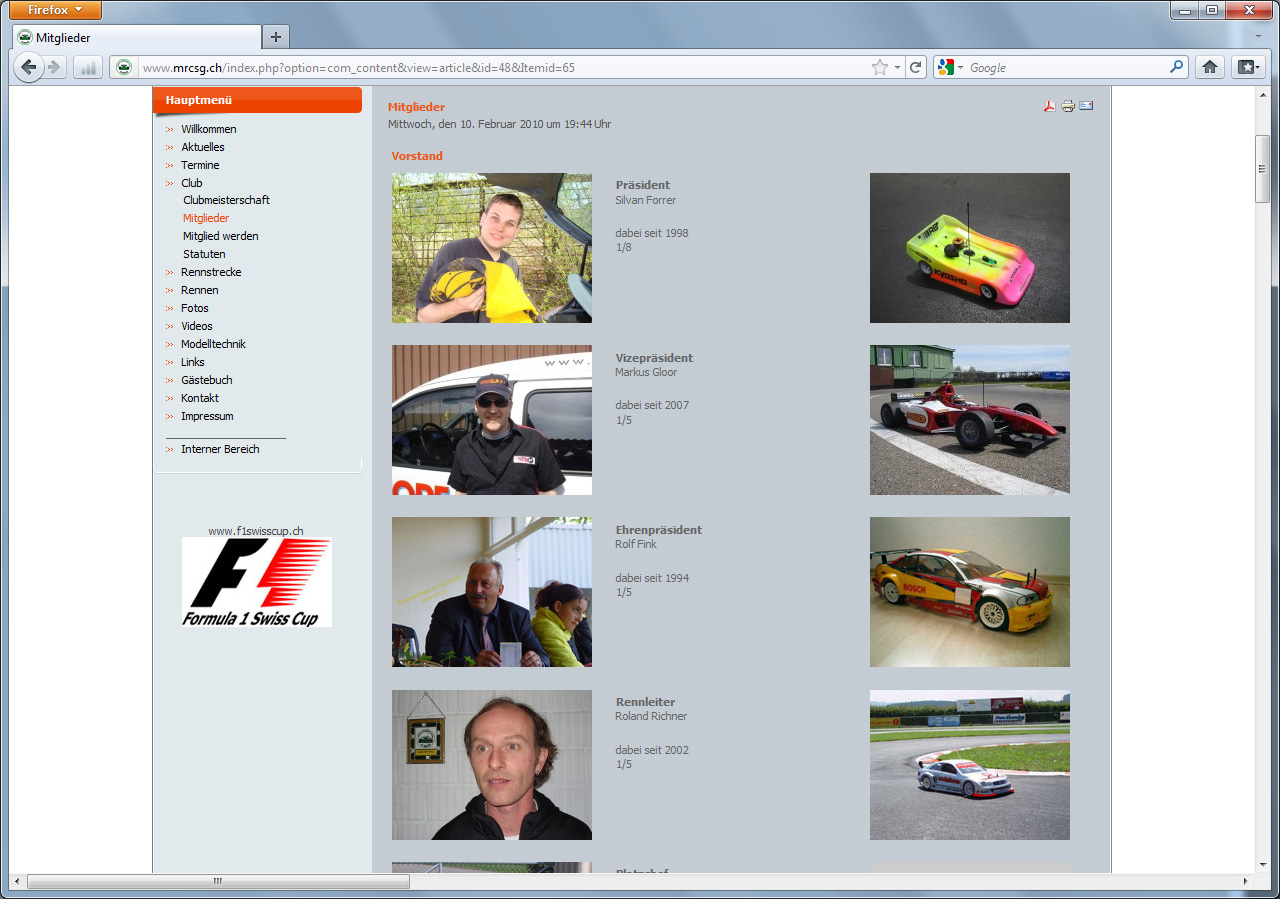Click Rolf Fink's portrait photo
This screenshot has height=899, width=1280.
(x=492, y=592)
